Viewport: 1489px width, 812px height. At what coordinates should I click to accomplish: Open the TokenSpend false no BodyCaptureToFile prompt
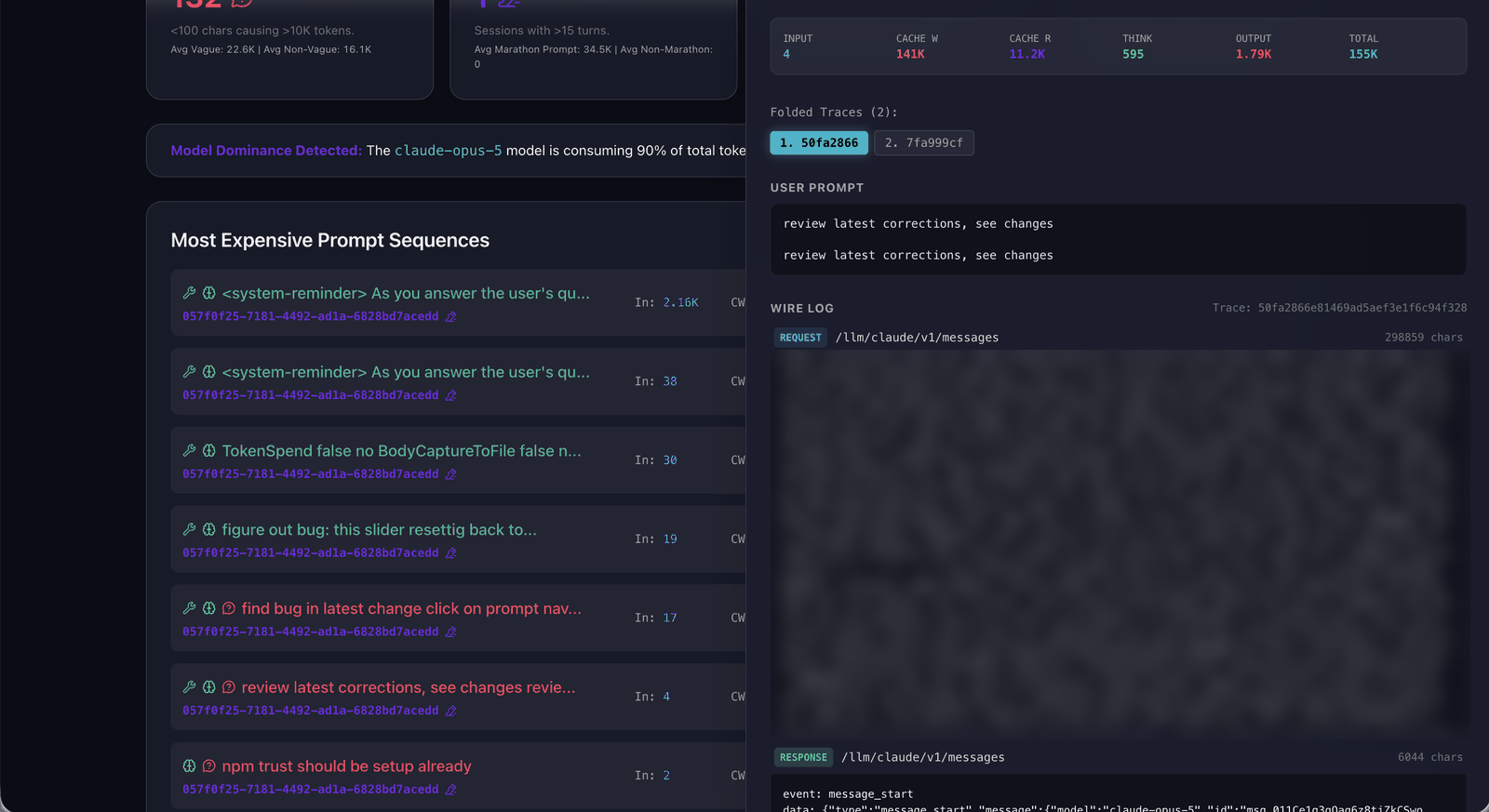401,451
